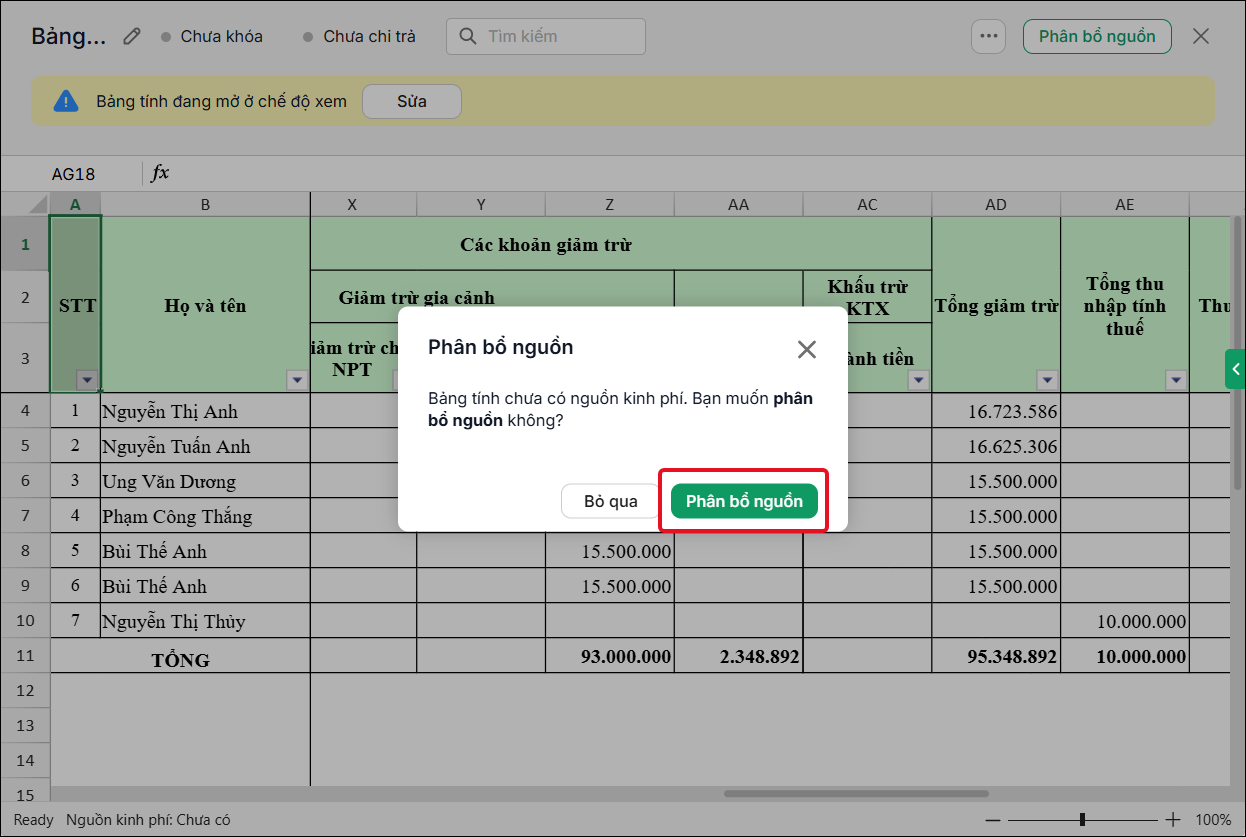The width and height of the screenshot is (1246, 837).
Task: Expand the green side panel arrow
Action: pyautogui.click(x=1235, y=369)
